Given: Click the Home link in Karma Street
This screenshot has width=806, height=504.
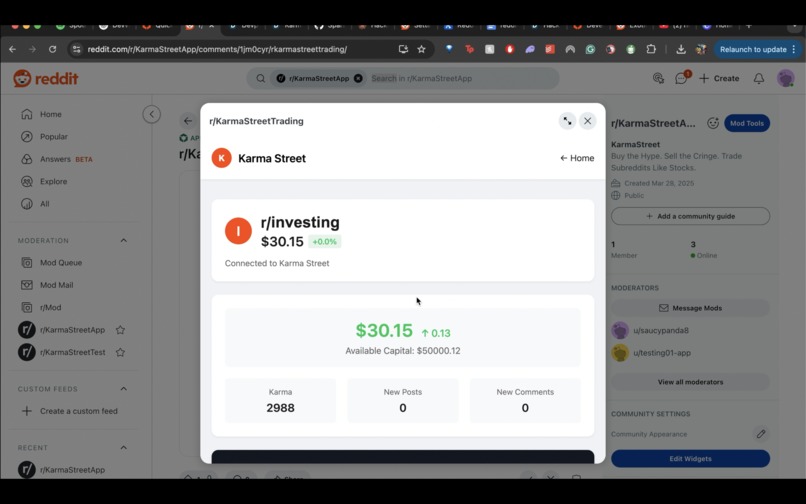Looking at the screenshot, I should point(577,158).
